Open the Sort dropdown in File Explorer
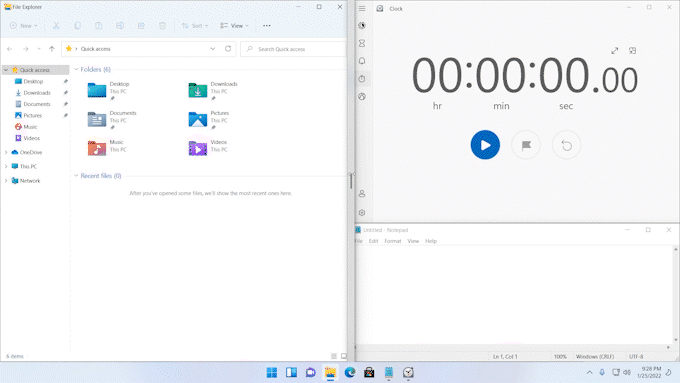Image resolution: width=680 pixels, height=383 pixels. pos(195,26)
